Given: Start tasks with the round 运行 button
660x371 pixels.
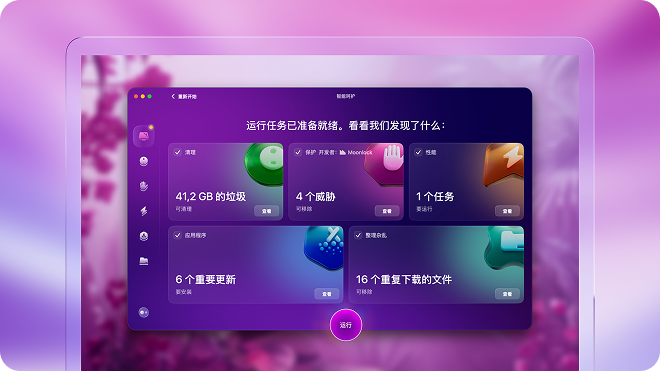Looking at the screenshot, I should (346, 325).
